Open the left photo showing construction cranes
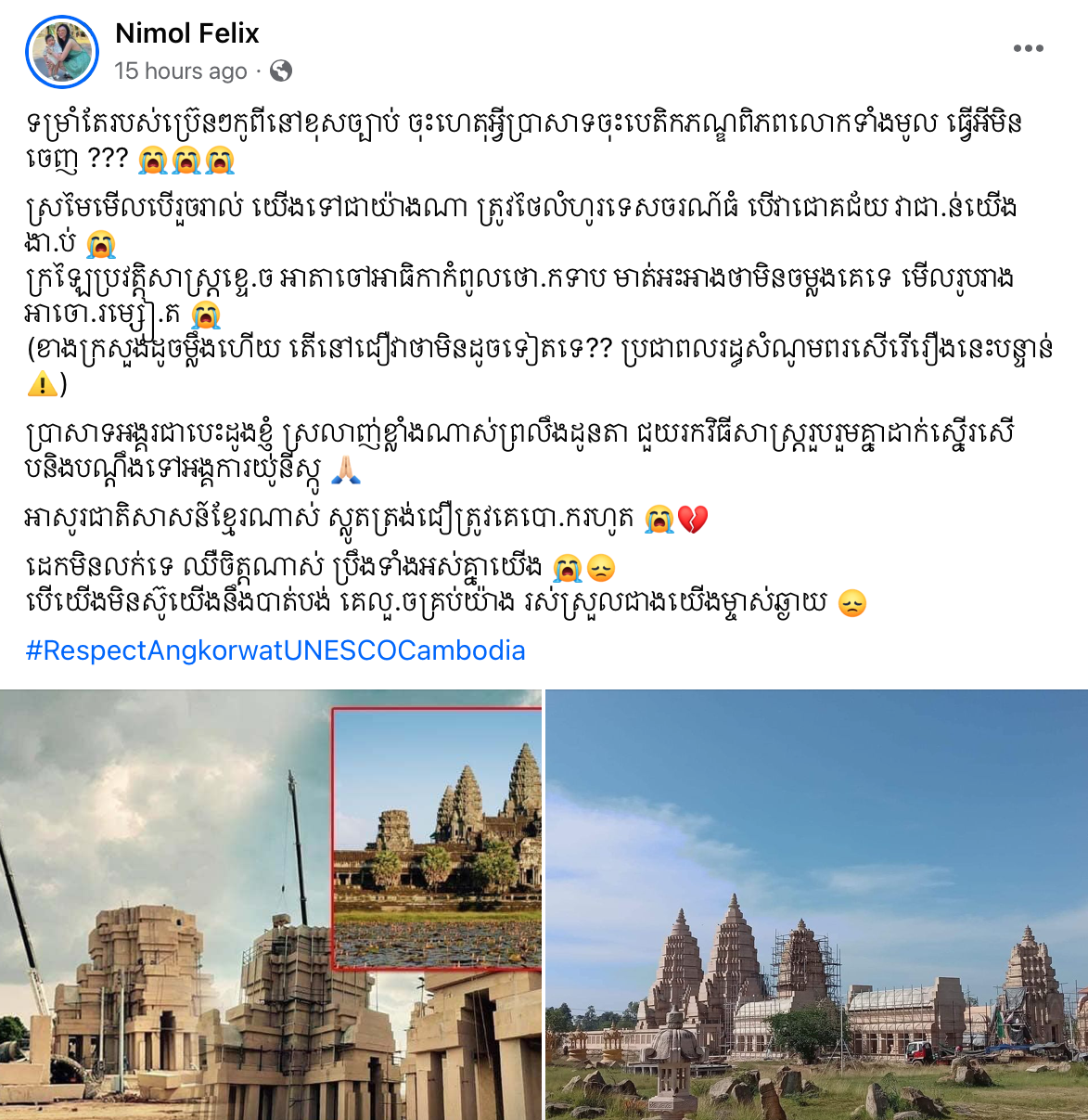Image resolution: width=1088 pixels, height=1120 pixels. (x=271, y=905)
